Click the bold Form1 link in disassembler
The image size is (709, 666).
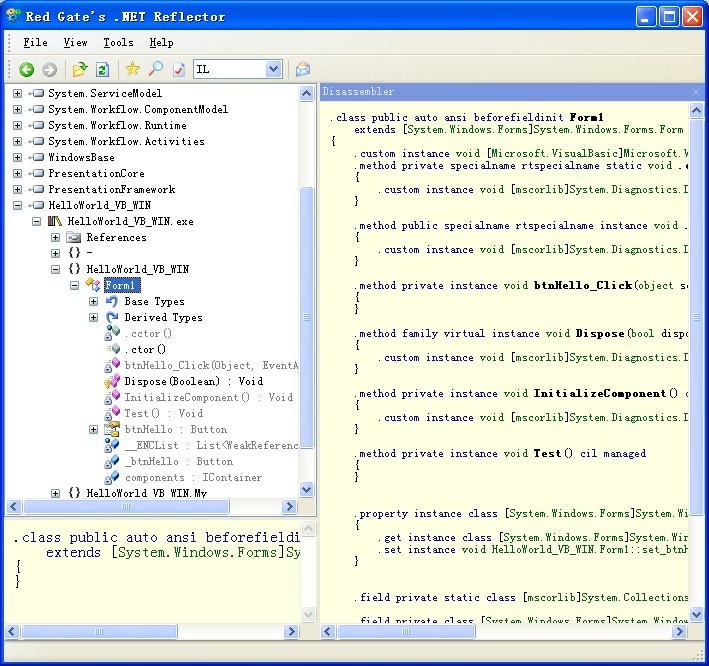[x=586, y=117]
